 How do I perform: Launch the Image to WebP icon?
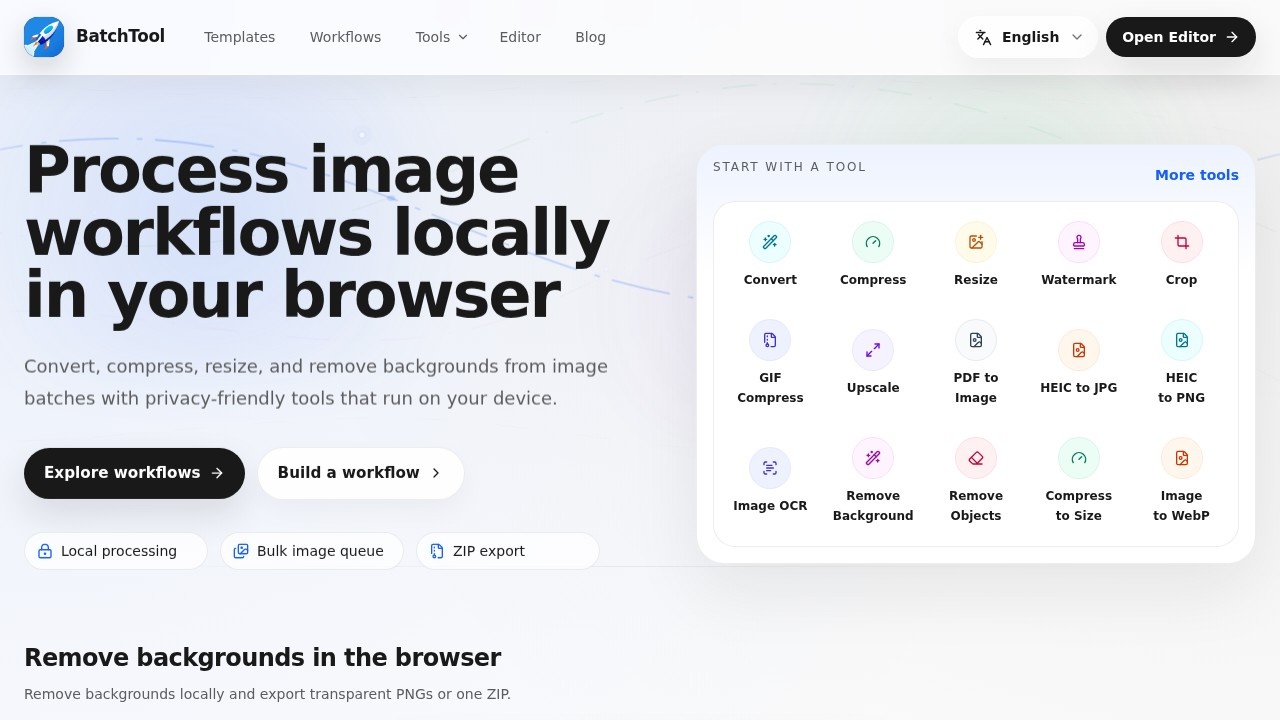[1182, 458]
